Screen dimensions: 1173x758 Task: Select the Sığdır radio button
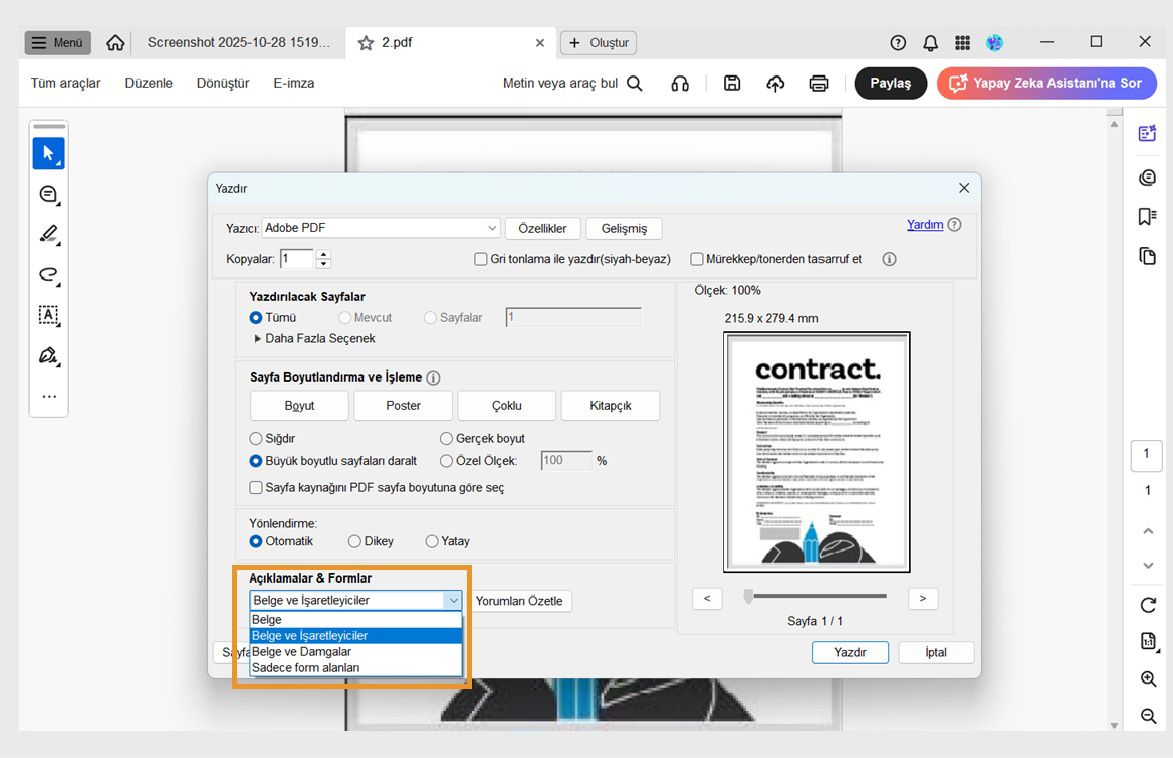click(256, 438)
